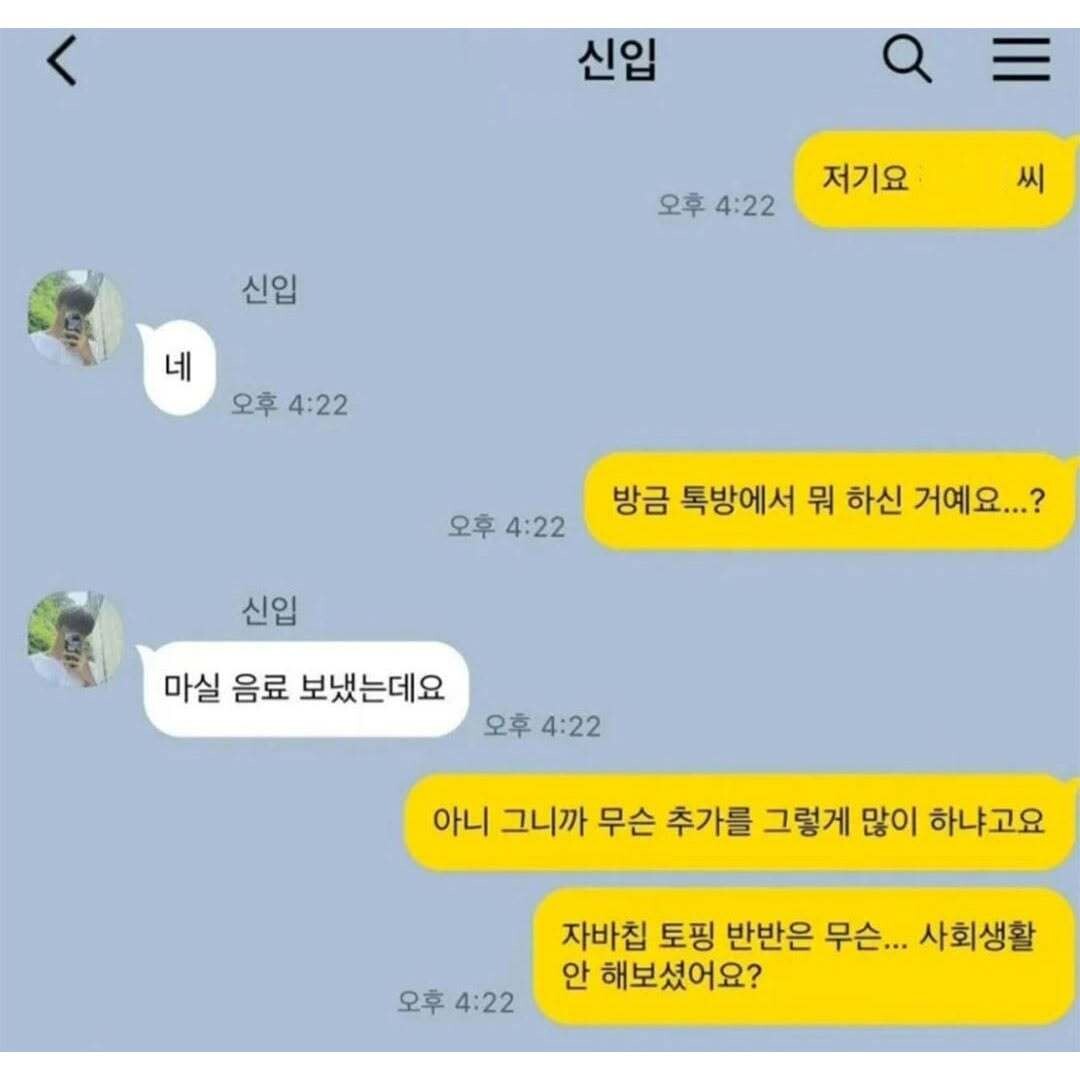Tap timestamp beside 자바칩 토핑 message
1080x1080 pixels.
point(456,1001)
